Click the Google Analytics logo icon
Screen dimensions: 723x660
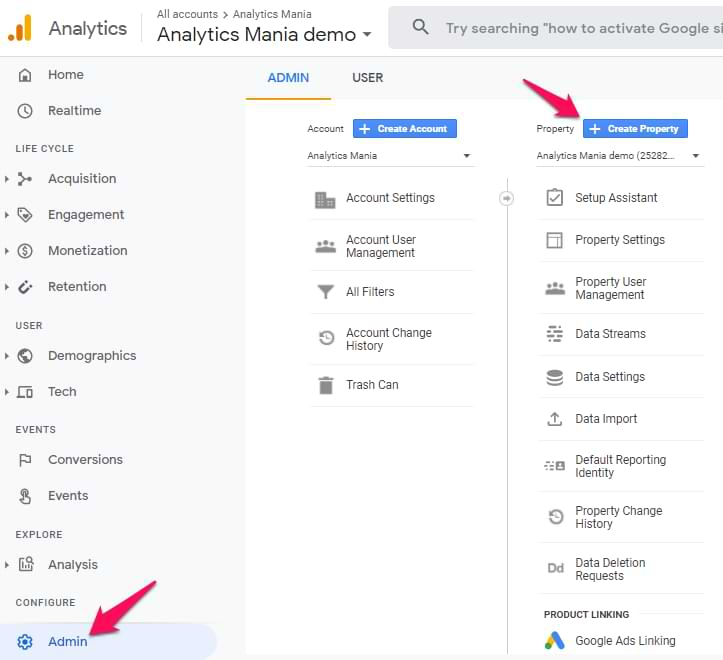pyautogui.click(x=20, y=28)
